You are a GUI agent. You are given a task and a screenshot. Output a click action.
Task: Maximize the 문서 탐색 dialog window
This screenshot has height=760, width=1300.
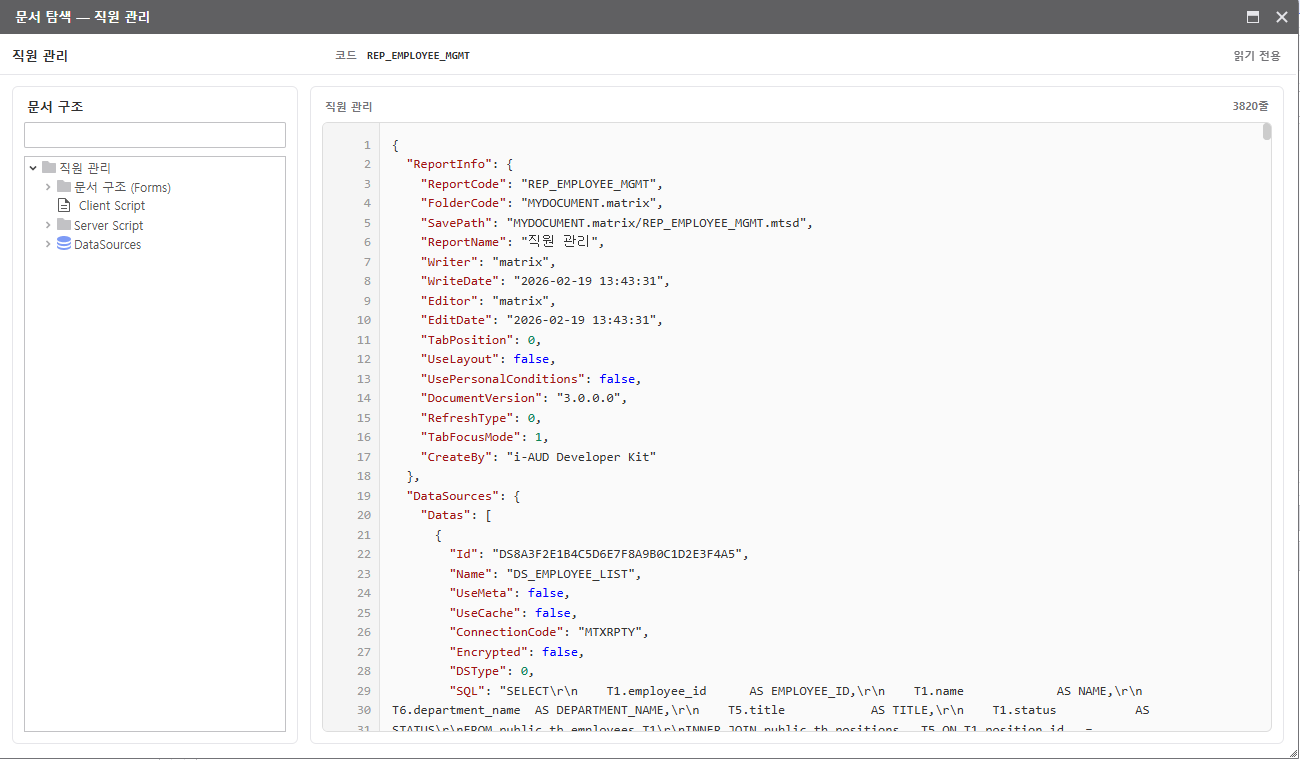click(1253, 17)
